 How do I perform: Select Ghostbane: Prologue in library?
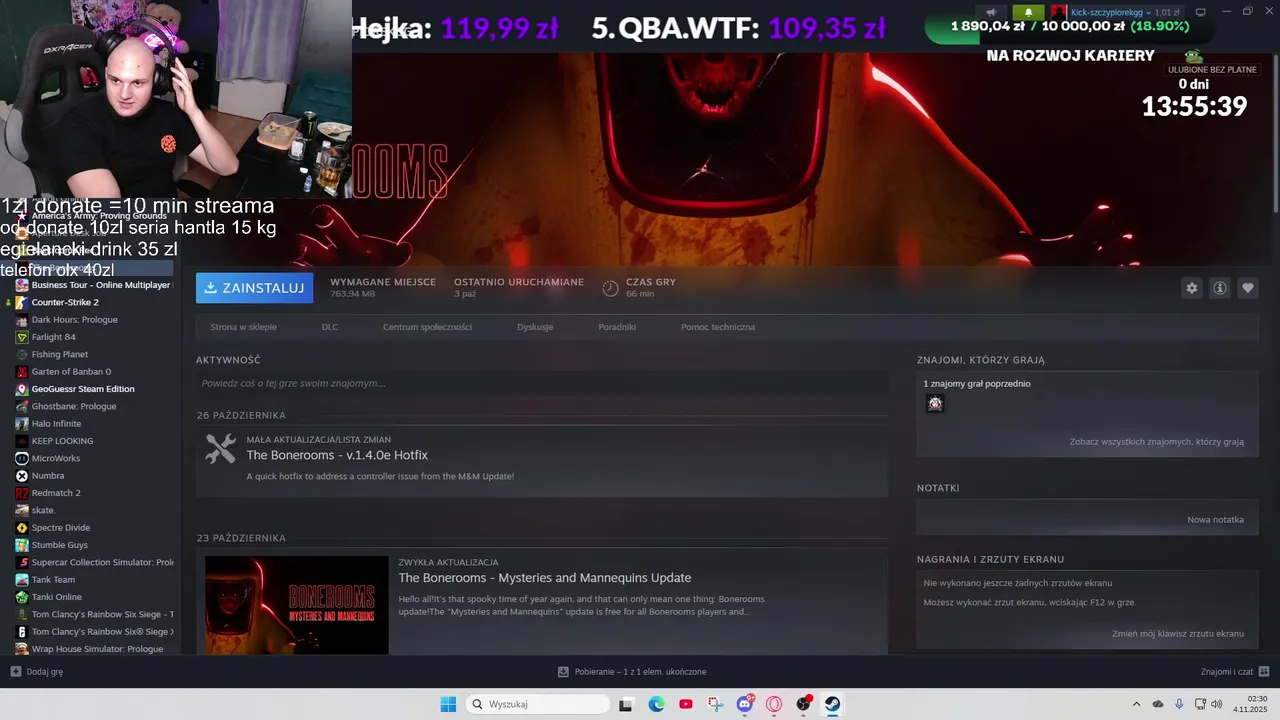point(74,406)
